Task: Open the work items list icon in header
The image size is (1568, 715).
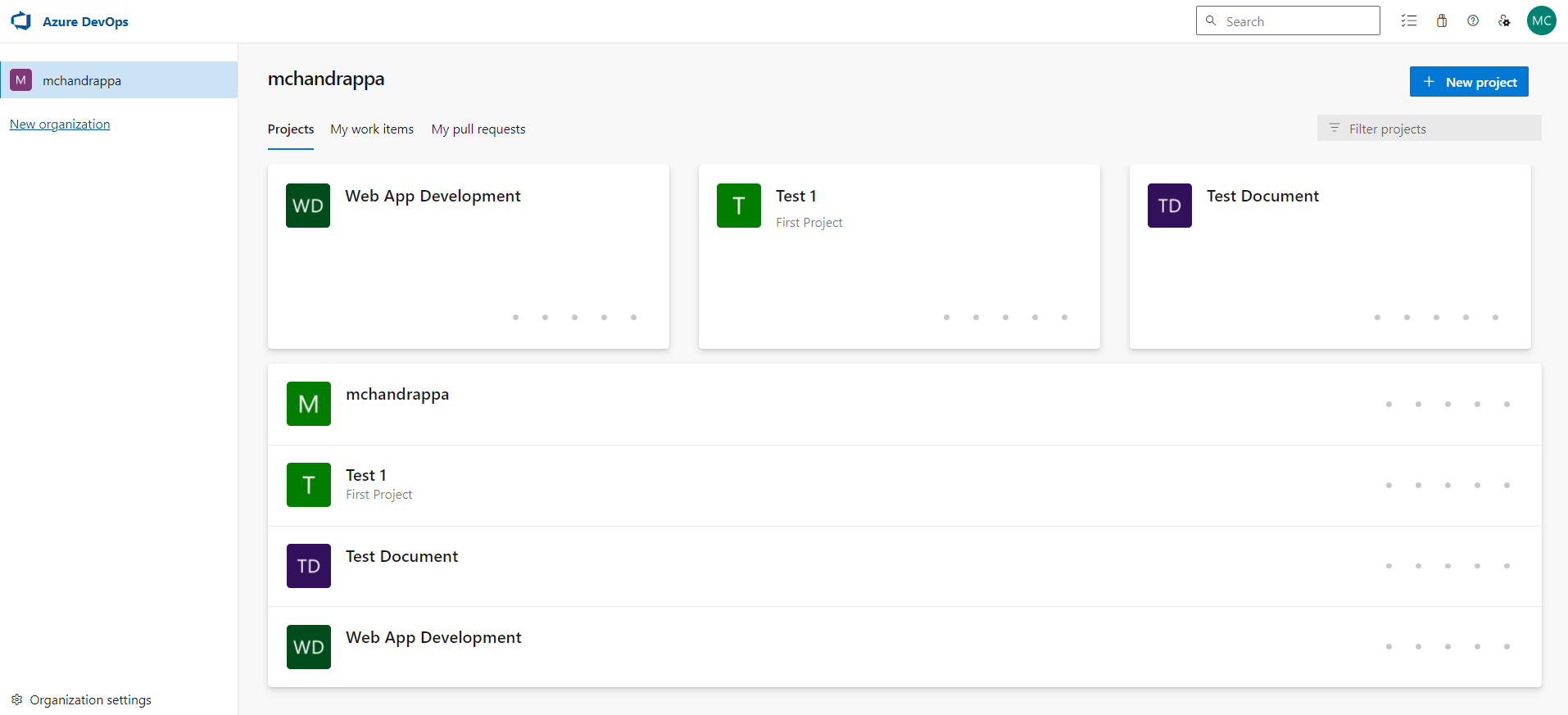Action: [1409, 21]
